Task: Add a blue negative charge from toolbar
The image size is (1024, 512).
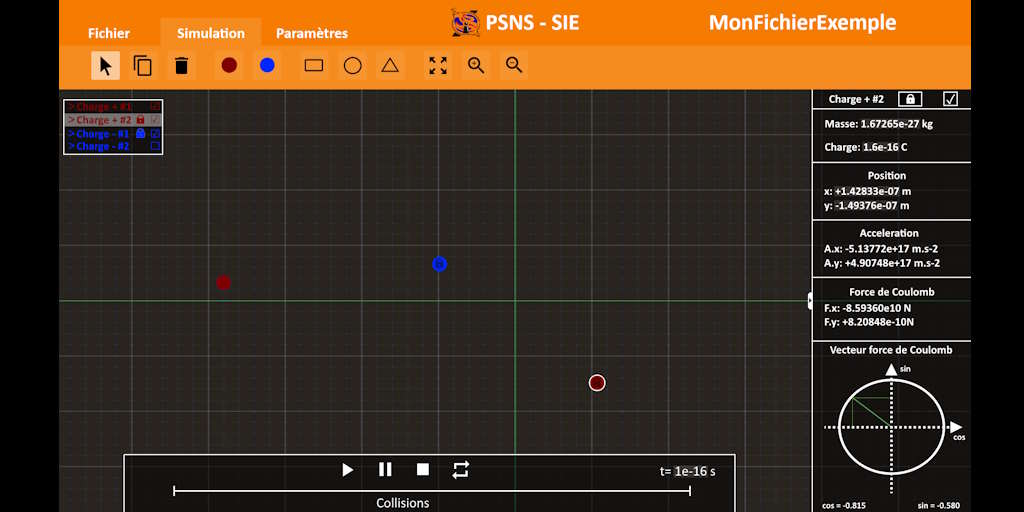Action: tap(267, 65)
